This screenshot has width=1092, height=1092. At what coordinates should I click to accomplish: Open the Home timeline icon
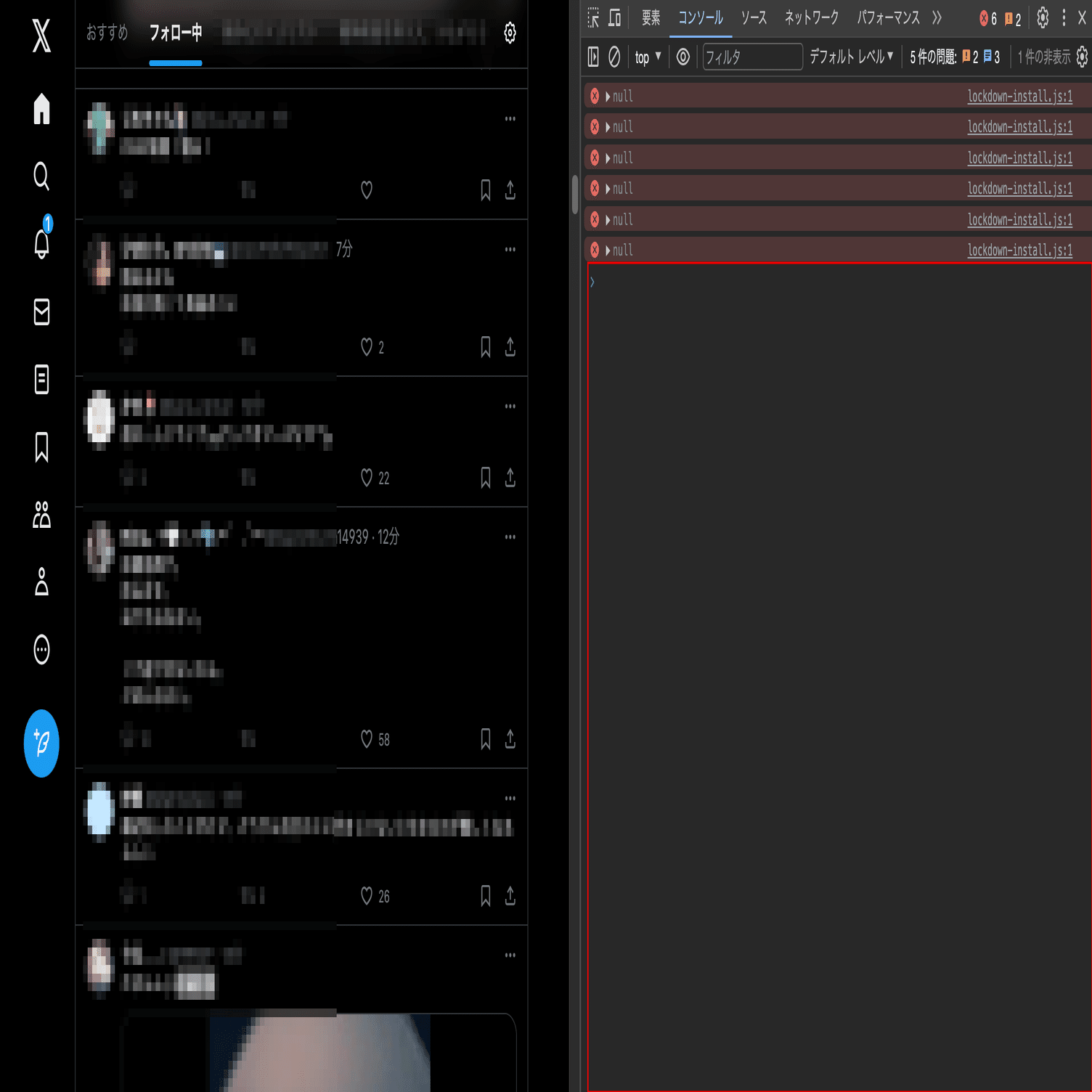pyautogui.click(x=41, y=109)
